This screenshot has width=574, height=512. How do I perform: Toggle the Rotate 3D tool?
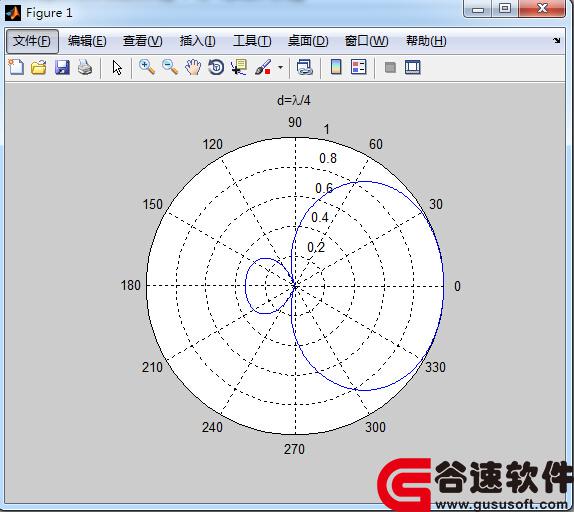(216, 67)
